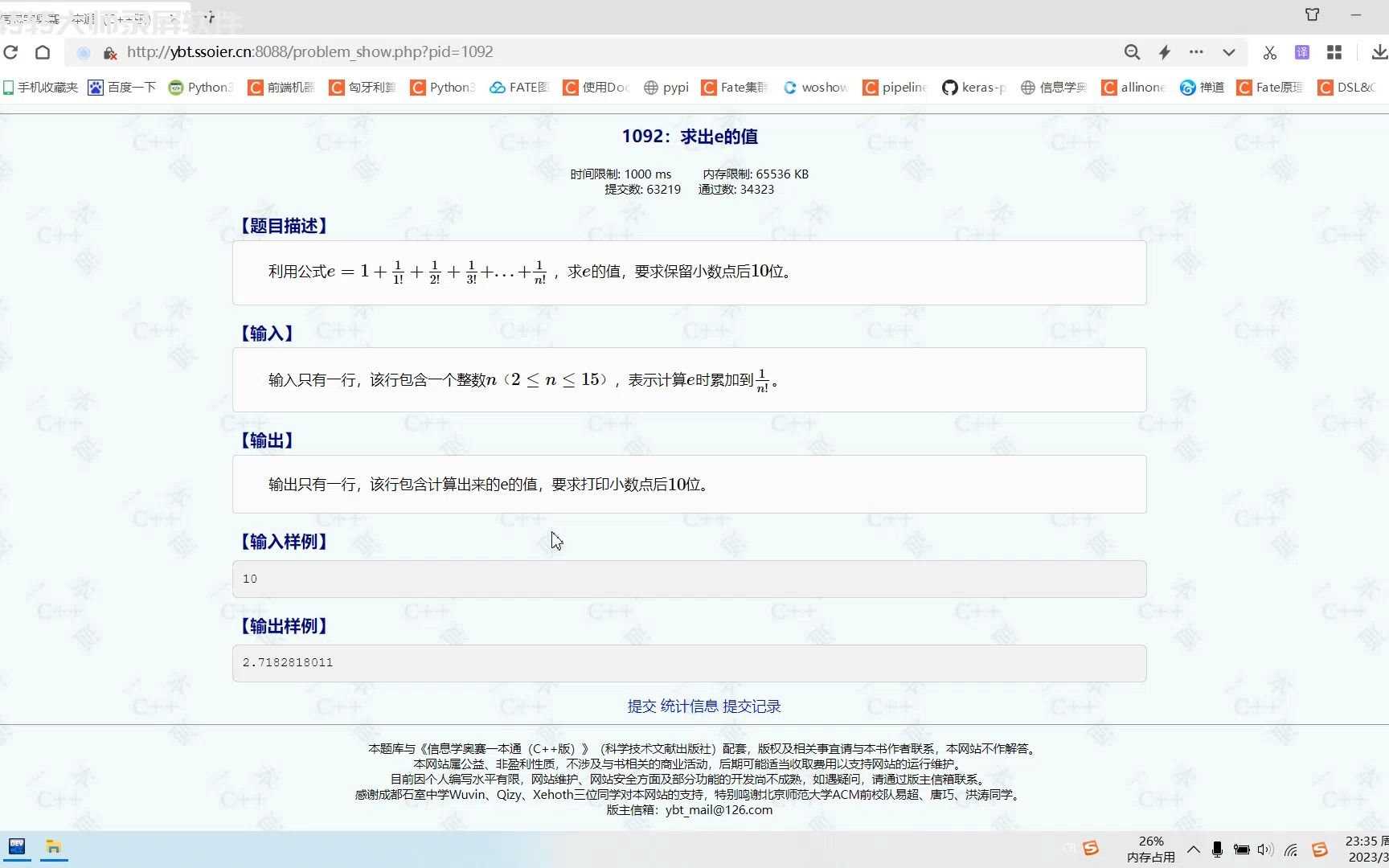Viewport: 1389px width, 868px height.
Task: Click the scissors screenshot tool icon
Action: point(1270,52)
